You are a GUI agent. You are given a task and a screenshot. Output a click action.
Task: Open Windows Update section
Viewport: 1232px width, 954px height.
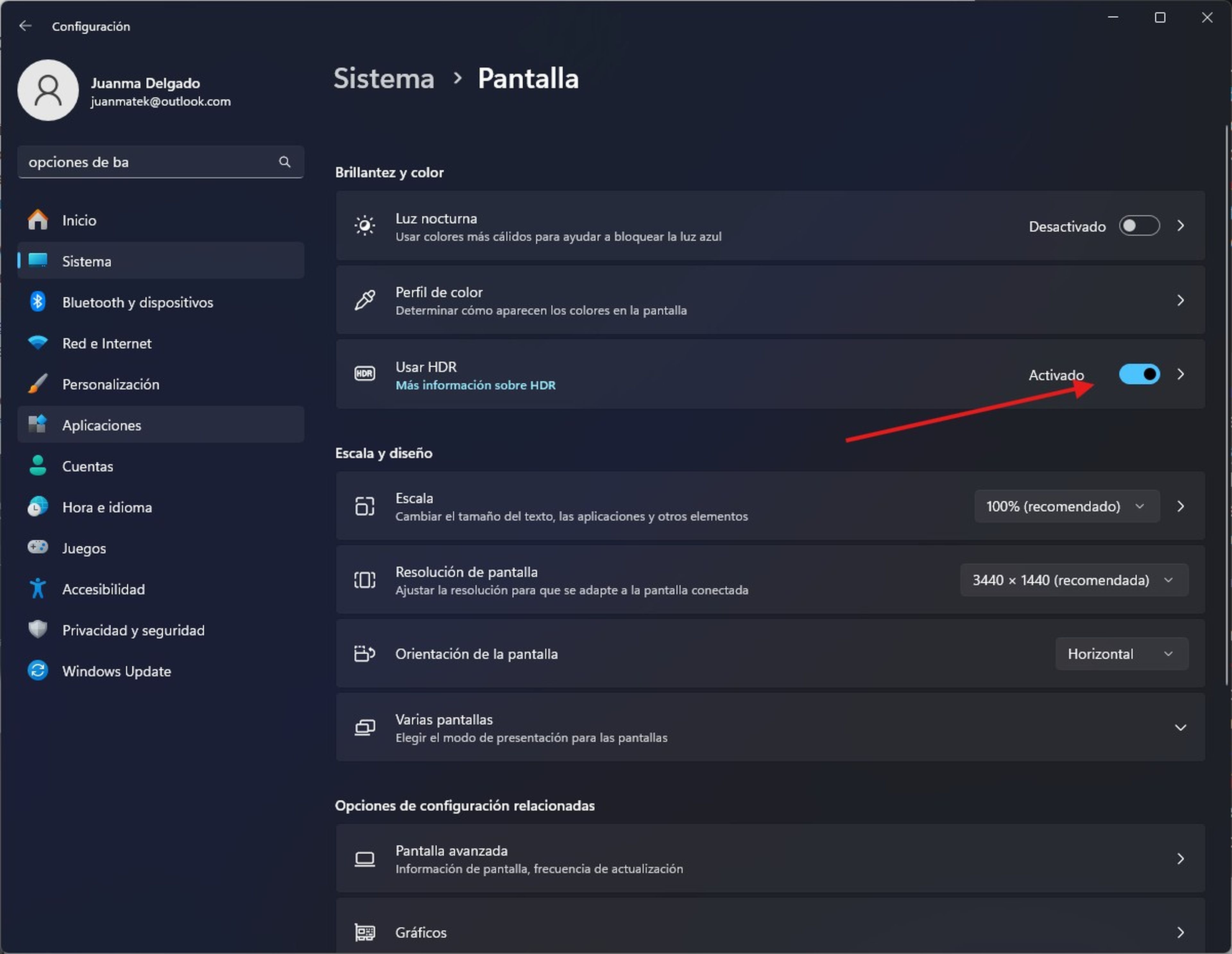161,671
